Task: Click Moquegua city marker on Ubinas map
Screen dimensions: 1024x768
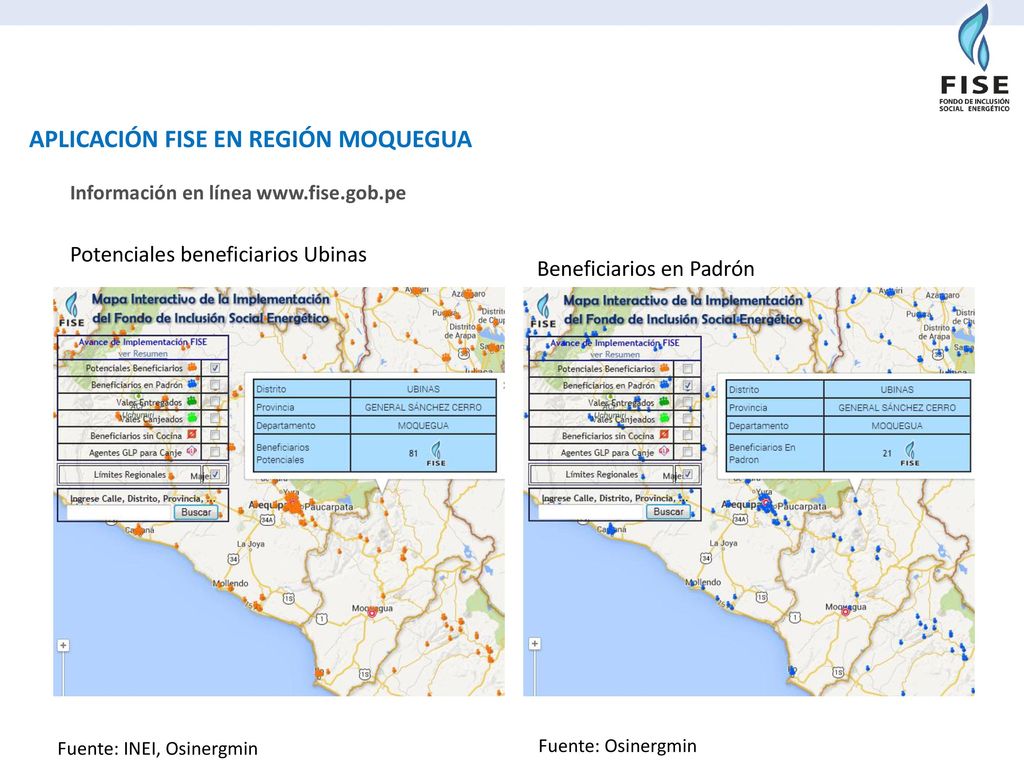Action: [x=372, y=614]
